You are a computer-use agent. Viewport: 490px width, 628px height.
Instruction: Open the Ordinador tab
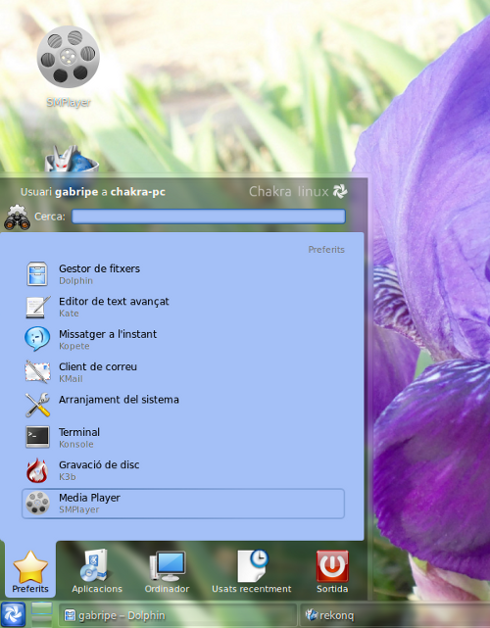167,572
